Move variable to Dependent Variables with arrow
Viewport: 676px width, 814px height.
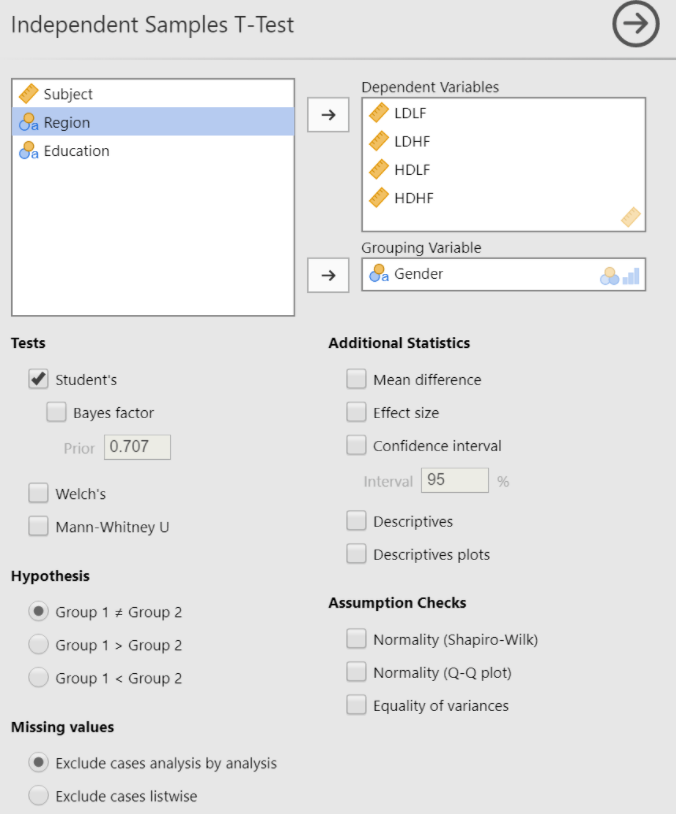click(x=328, y=115)
